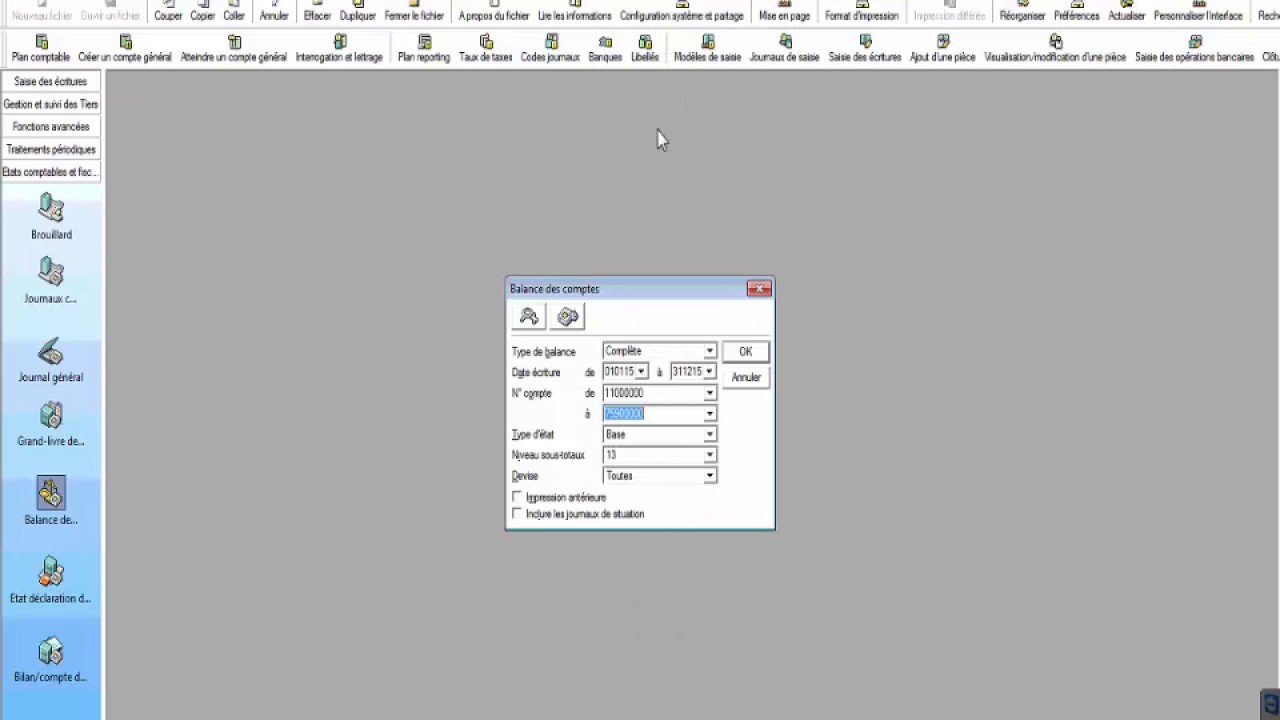The image size is (1280, 720).
Task: Open the Plan comptable tool
Action: coord(41,49)
